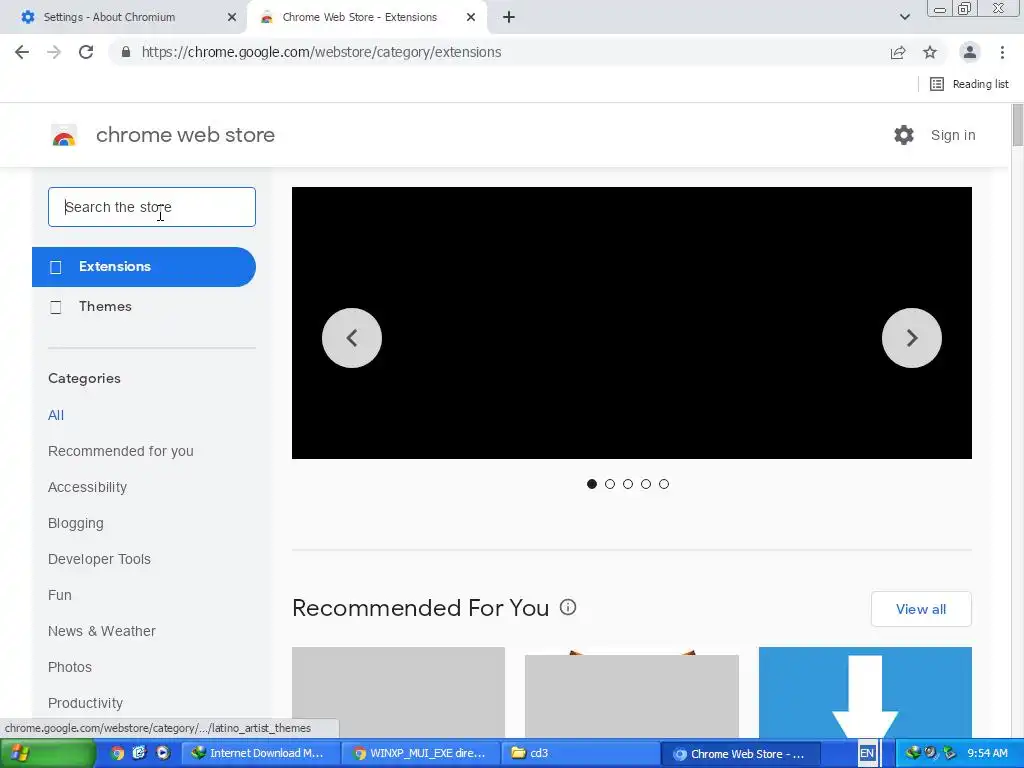Screen dimensions: 1024x768
Task: Open the blue download-arrow extension thumbnail
Action: pyautogui.click(x=865, y=692)
